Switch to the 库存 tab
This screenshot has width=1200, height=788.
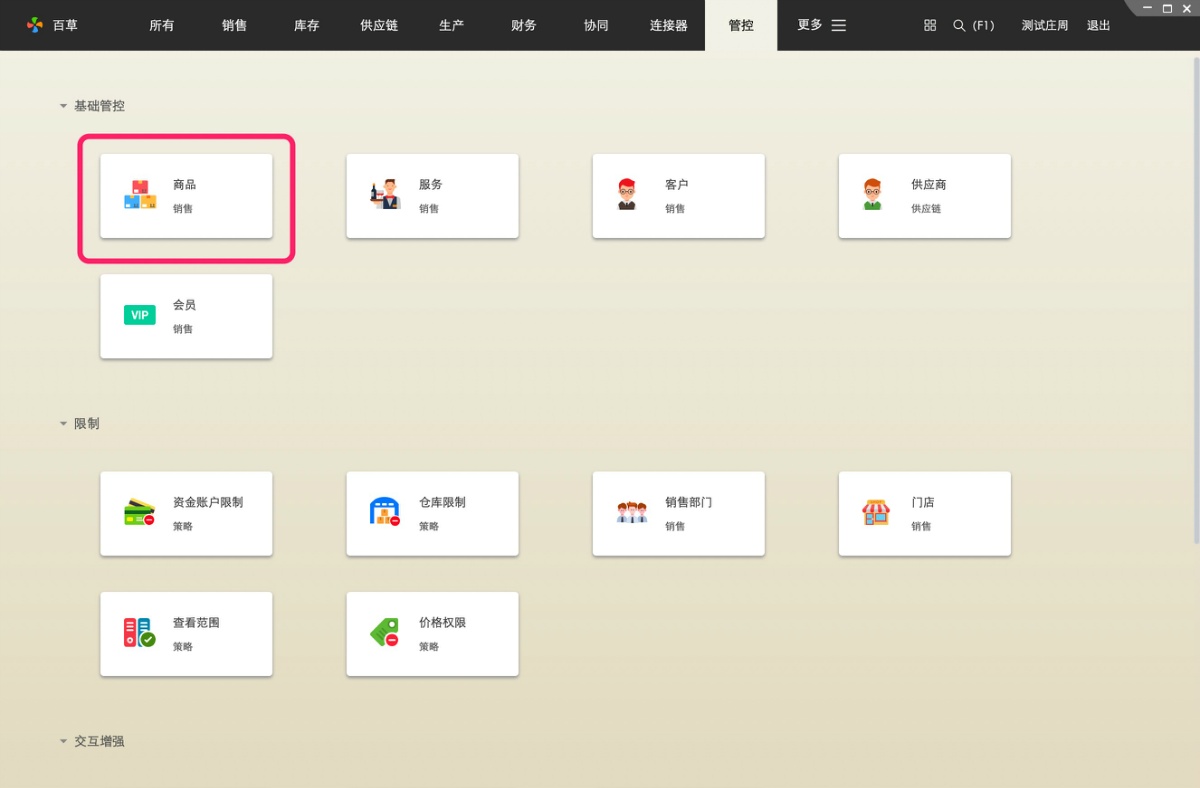pyautogui.click(x=306, y=25)
